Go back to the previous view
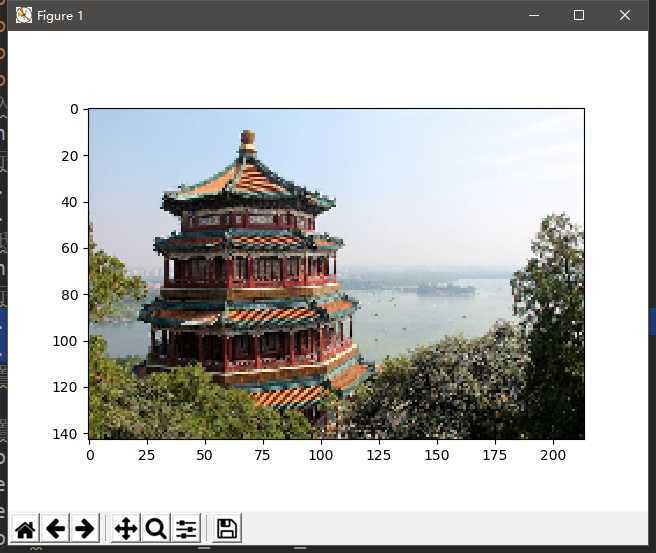This screenshot has height=553, width=656. (55, 529)
